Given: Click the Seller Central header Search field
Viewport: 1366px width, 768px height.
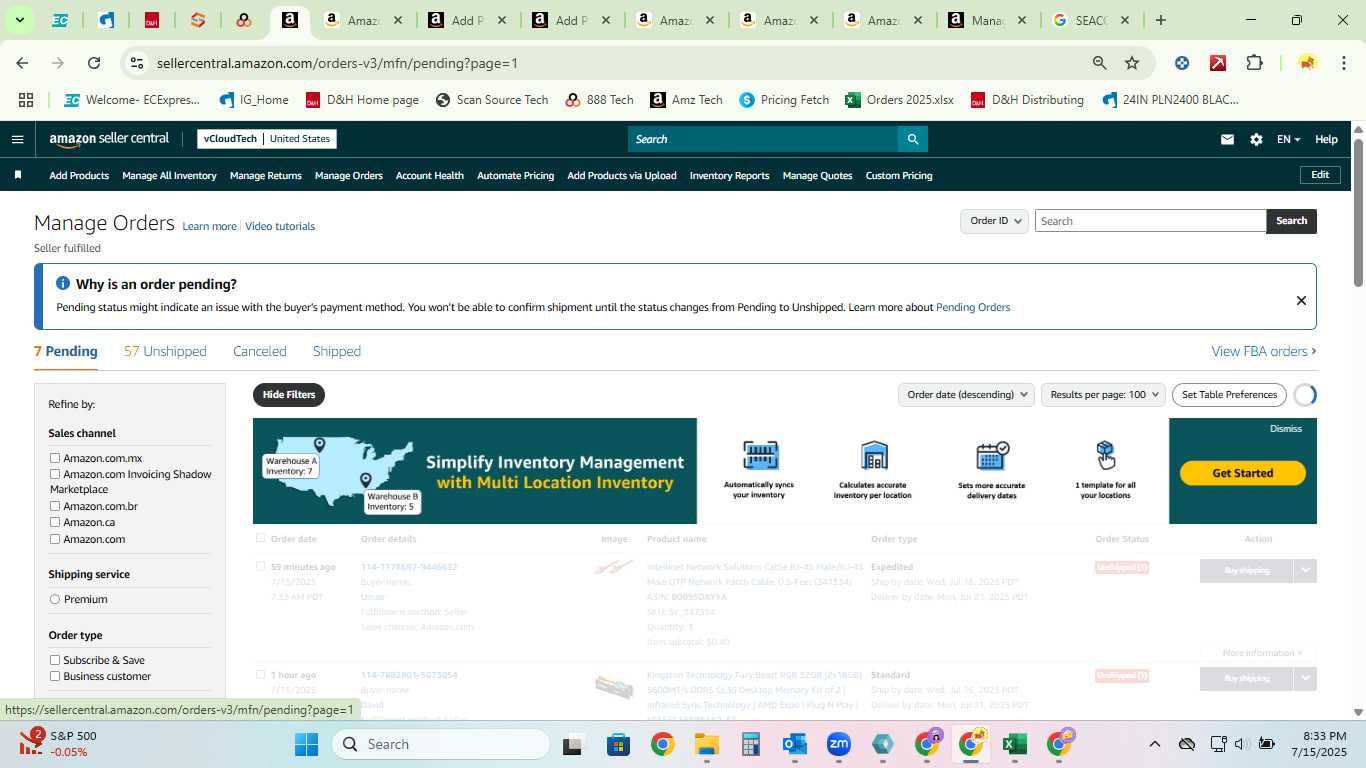Looking at the screenshot, I should click(x=763, y=139).
